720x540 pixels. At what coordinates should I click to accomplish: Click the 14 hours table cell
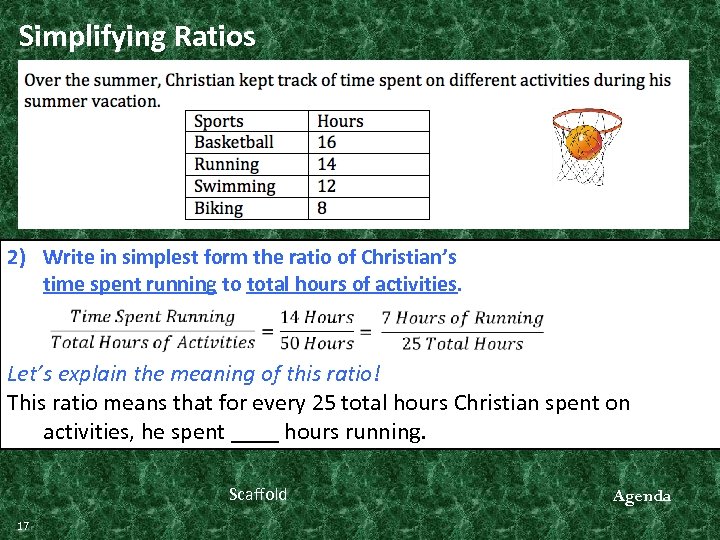(x=369, y=164)
